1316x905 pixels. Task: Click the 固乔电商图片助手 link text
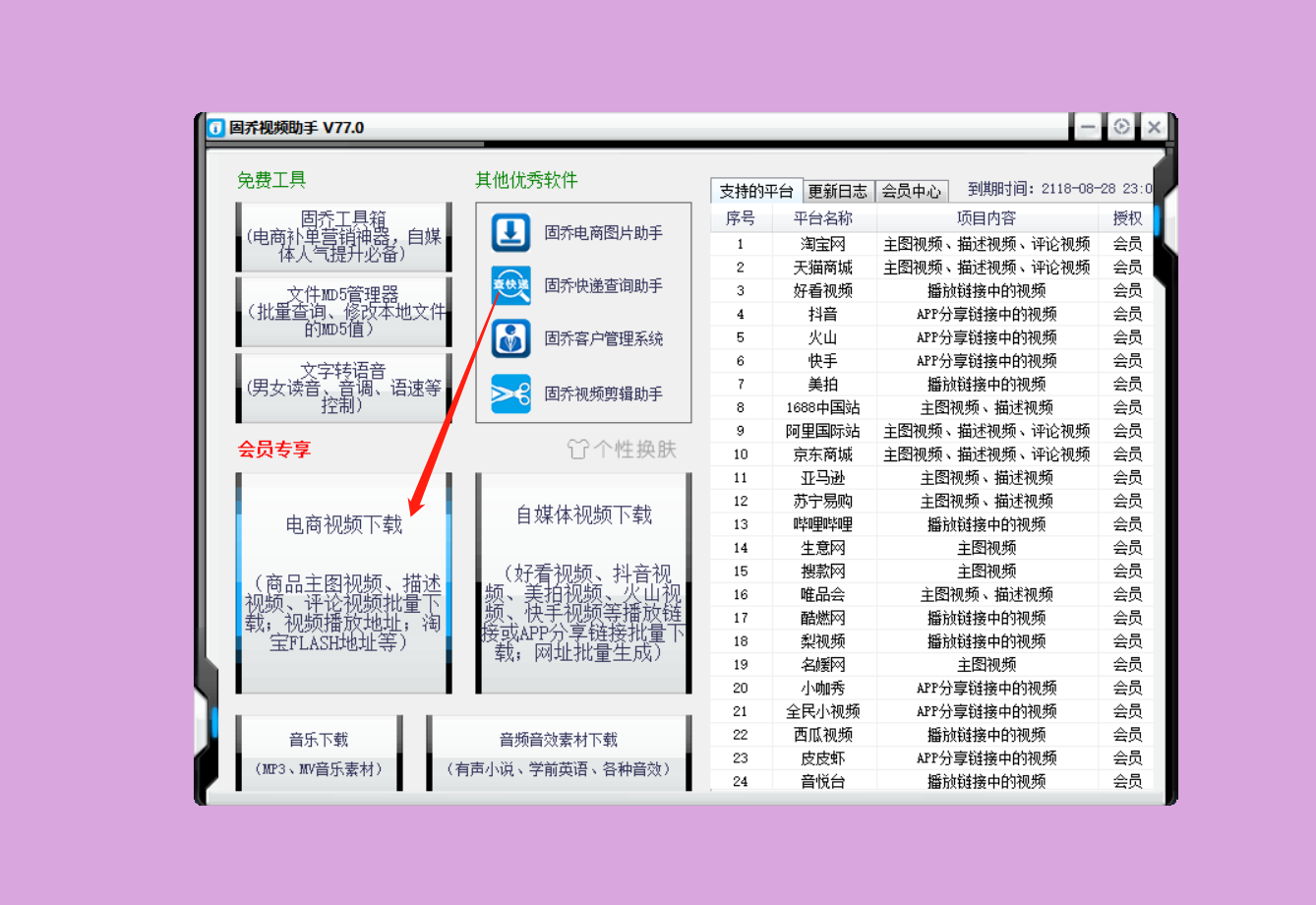[x=604, y=233]
